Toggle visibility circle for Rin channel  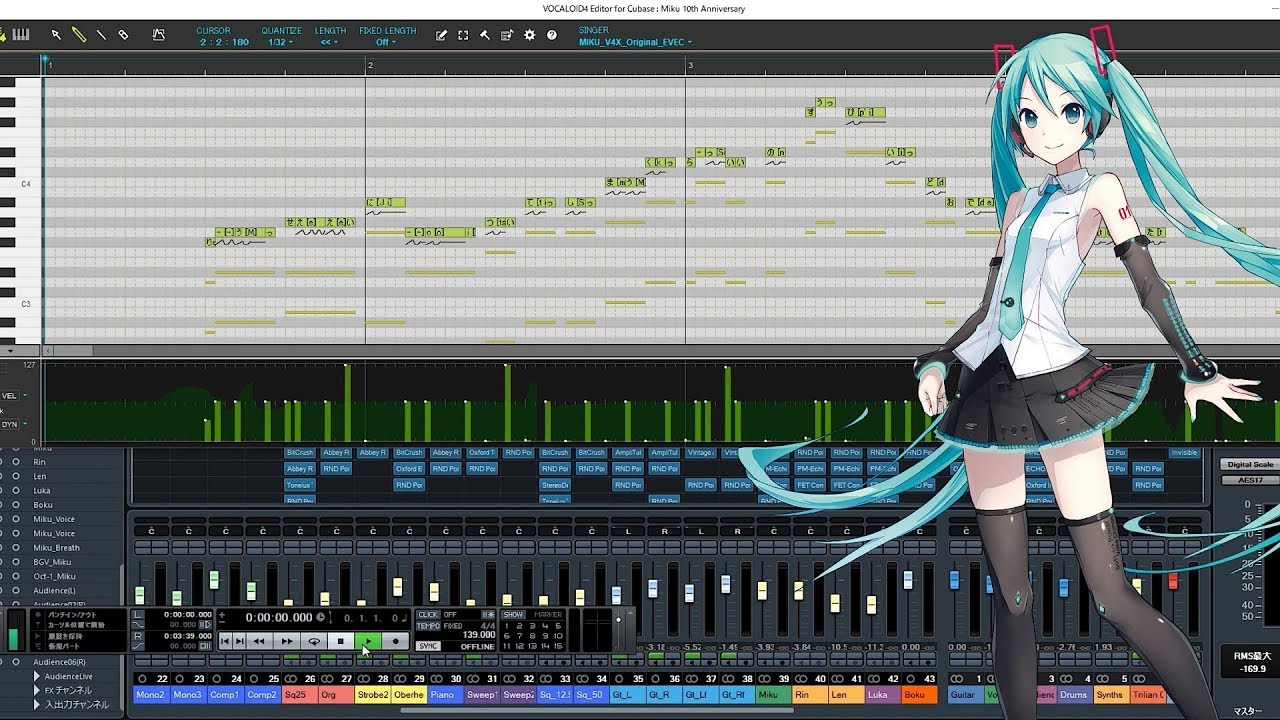point(15,462)
